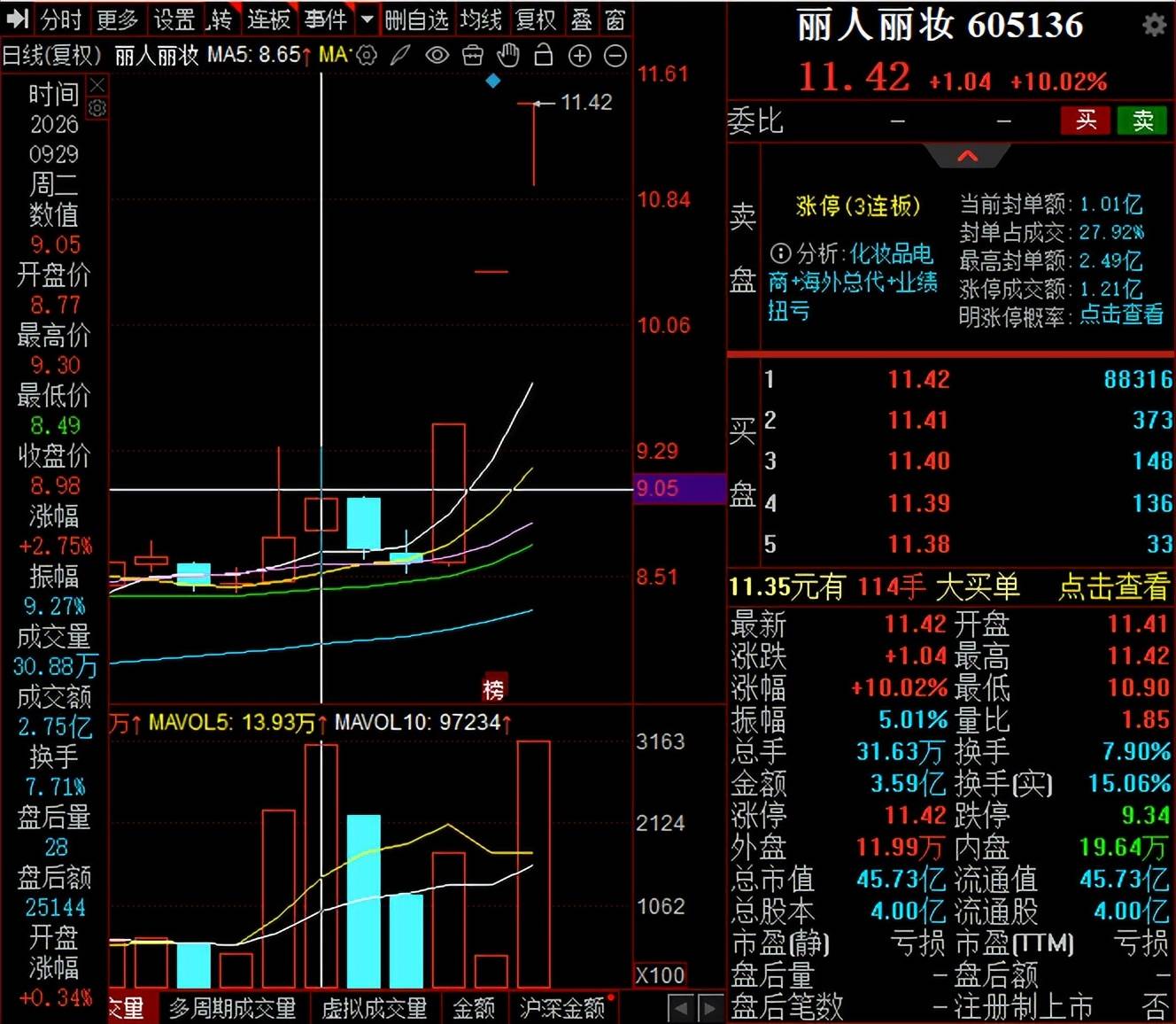Open chart indicator settings gear next to MA

pyautogui.click(x=367, y=56)
